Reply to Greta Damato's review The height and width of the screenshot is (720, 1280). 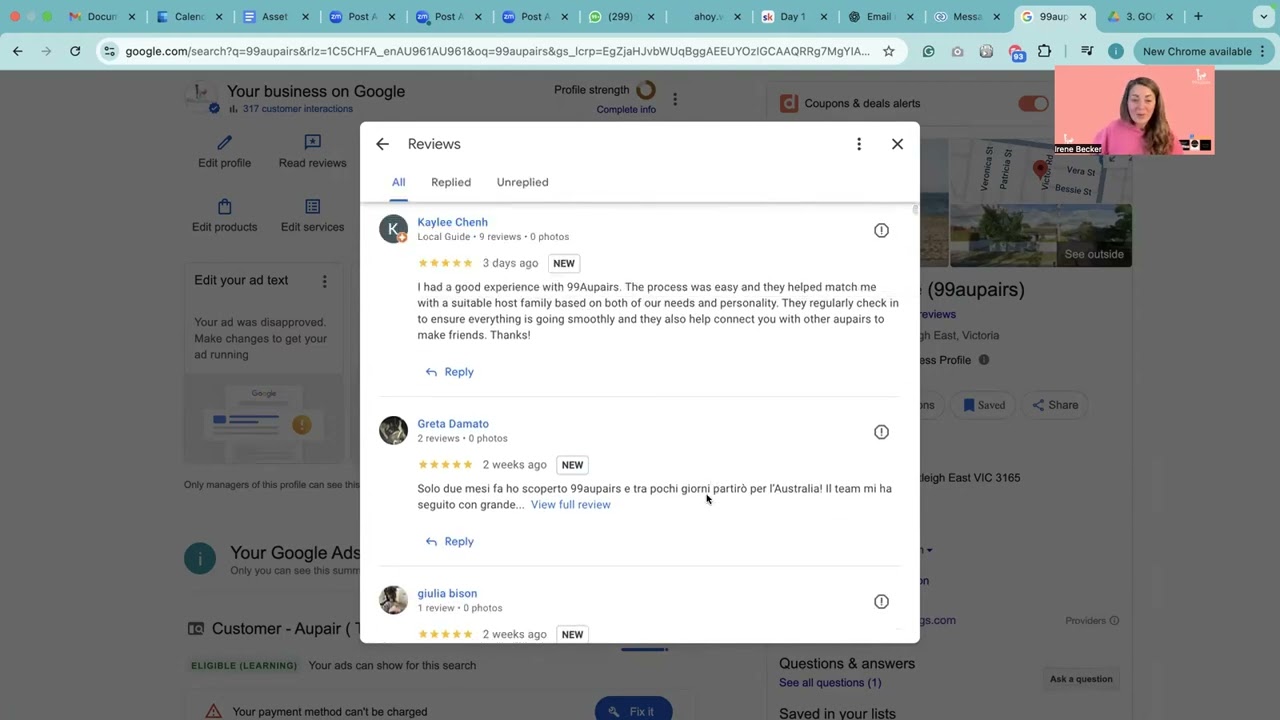pyautogui.click(x=449, y=542)
